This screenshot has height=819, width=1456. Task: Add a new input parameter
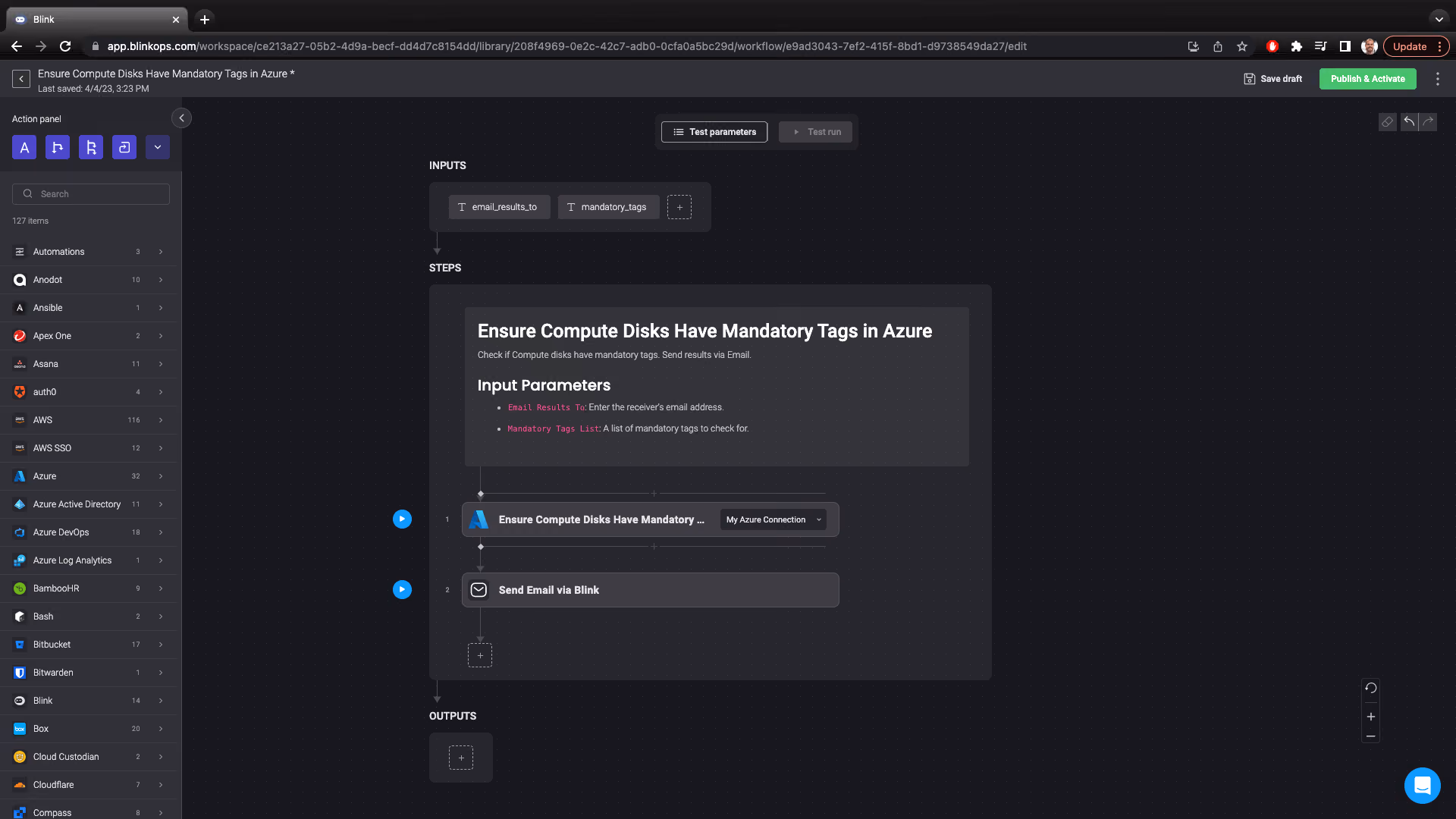click(x=679, y=207)
